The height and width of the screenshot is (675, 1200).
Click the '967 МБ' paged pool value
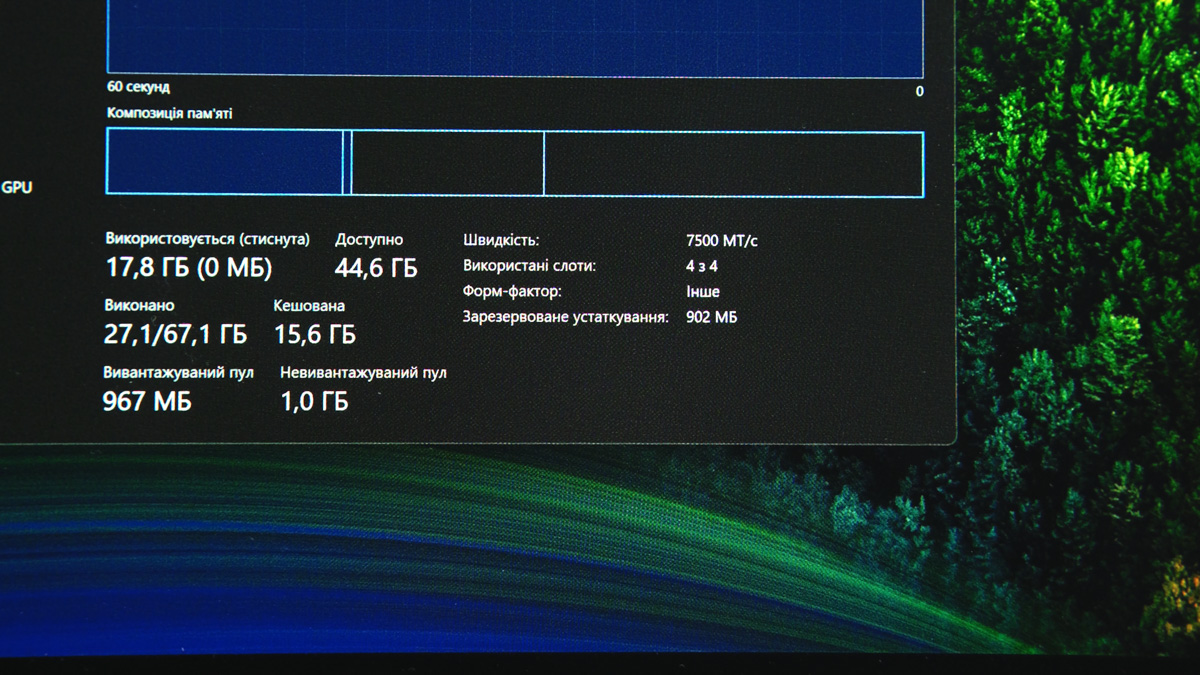(147, 401)
